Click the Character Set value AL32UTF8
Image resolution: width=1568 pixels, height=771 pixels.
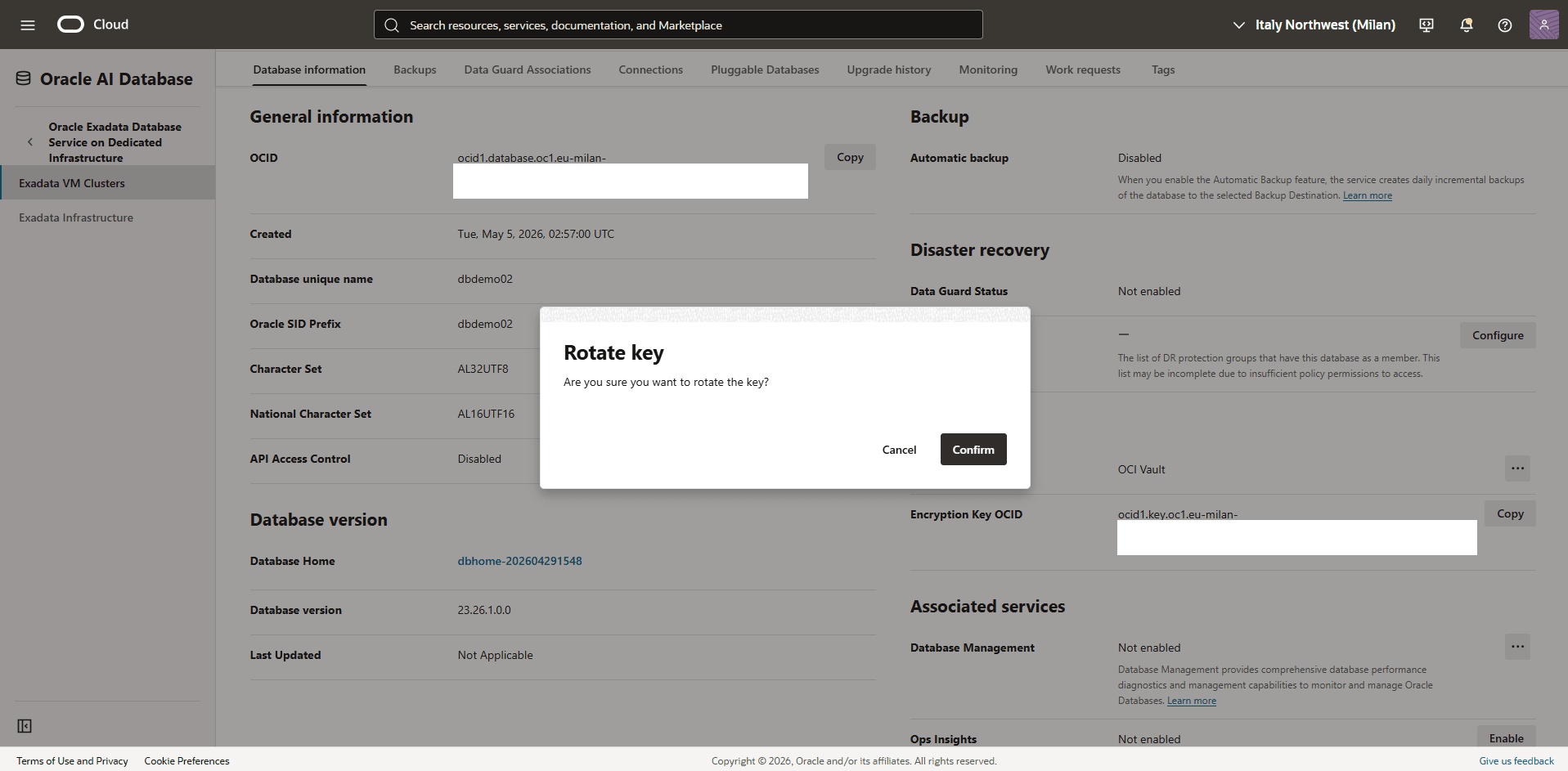[x=483, y=369]
